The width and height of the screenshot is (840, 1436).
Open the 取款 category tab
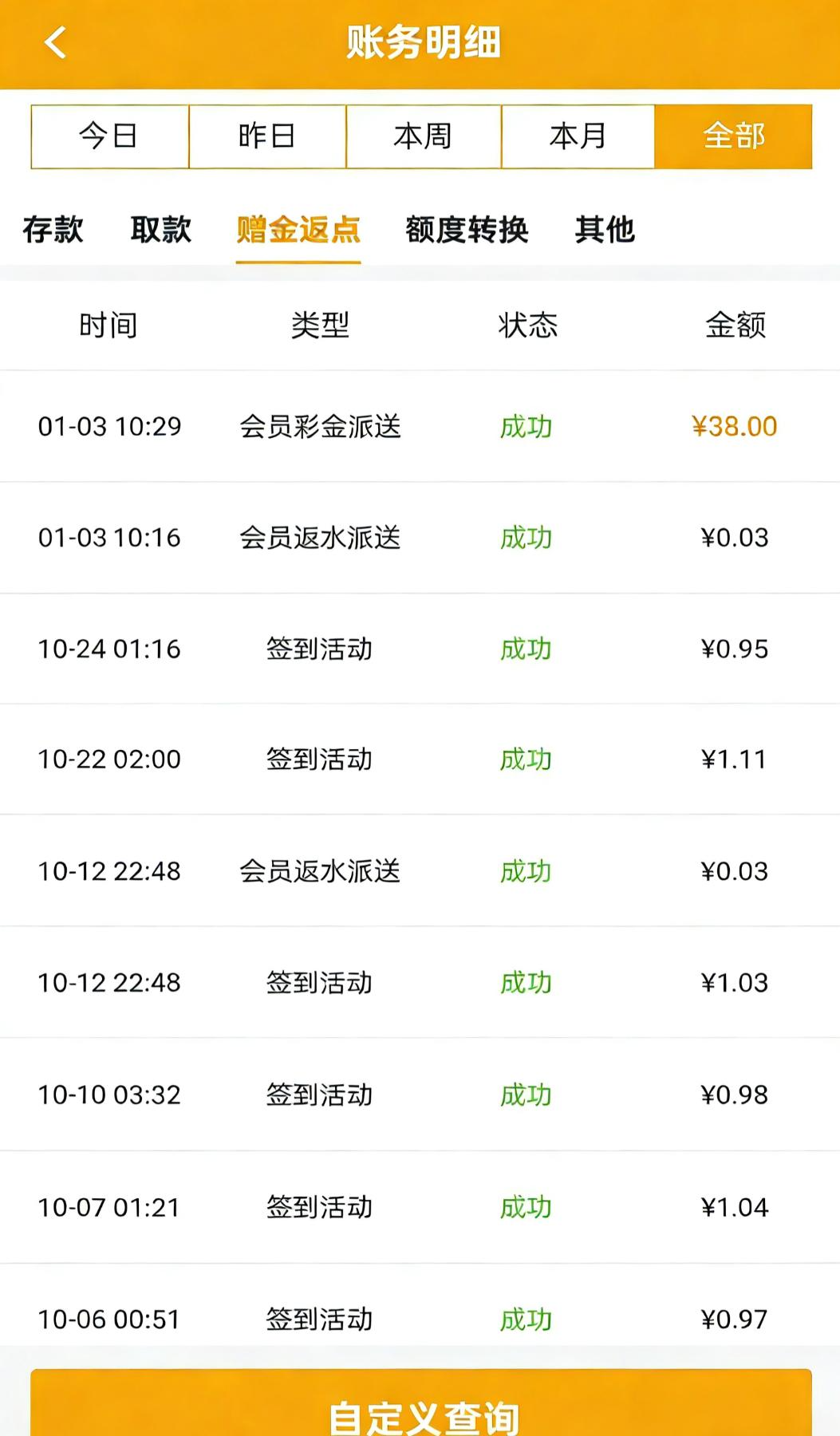pos(161,230)
